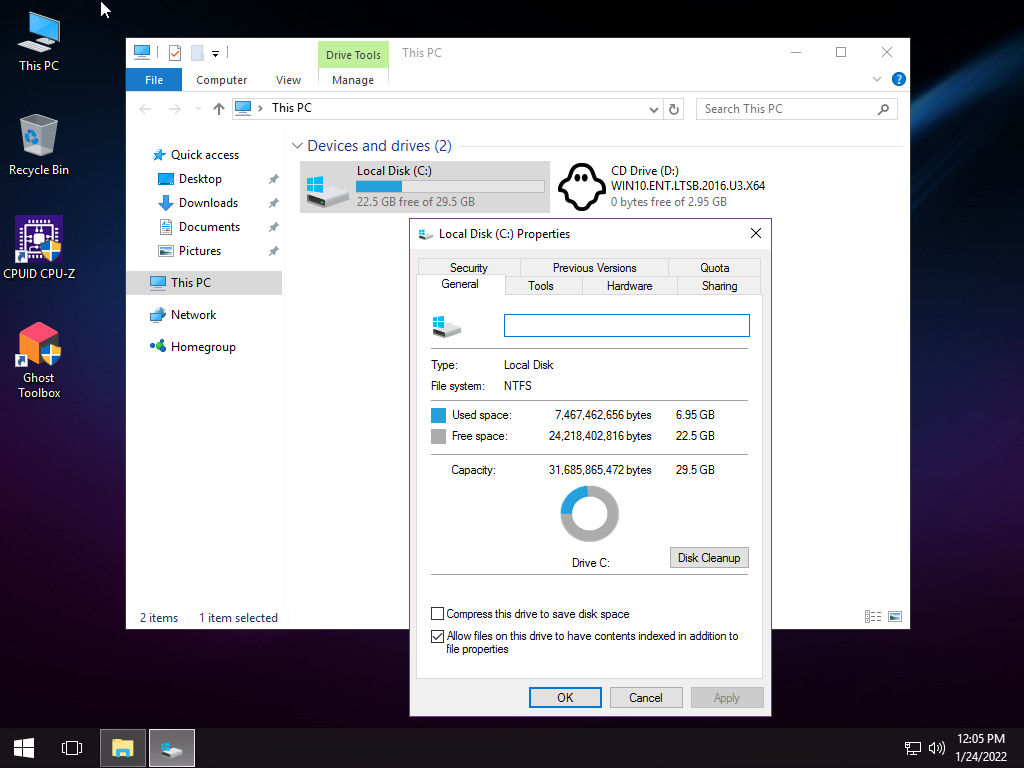Open Recycle Bin on desktop
The height and width of the screenshot is (768, 1024).
coord(39,145)
